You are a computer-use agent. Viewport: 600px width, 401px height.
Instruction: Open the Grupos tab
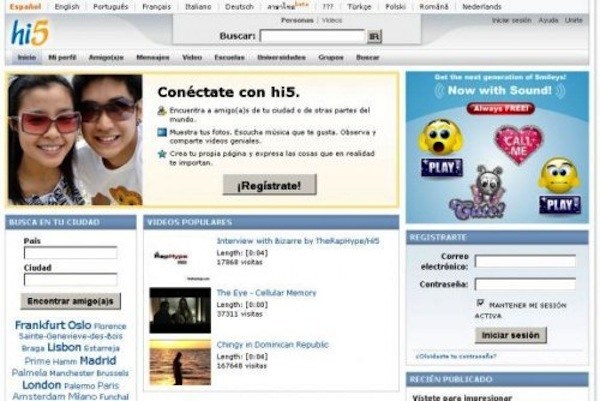(x=331, y=57)
